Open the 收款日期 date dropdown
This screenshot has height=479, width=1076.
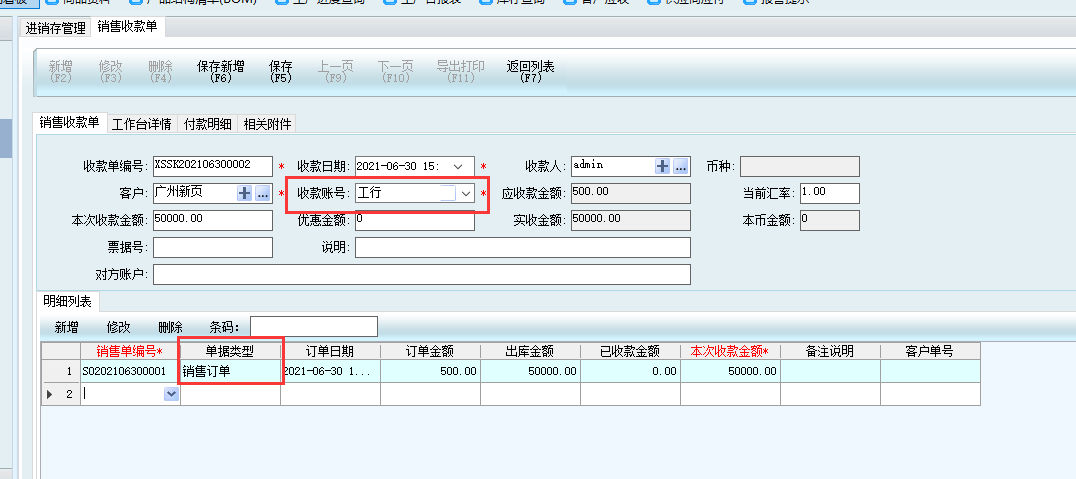click(x=458, y=166)
